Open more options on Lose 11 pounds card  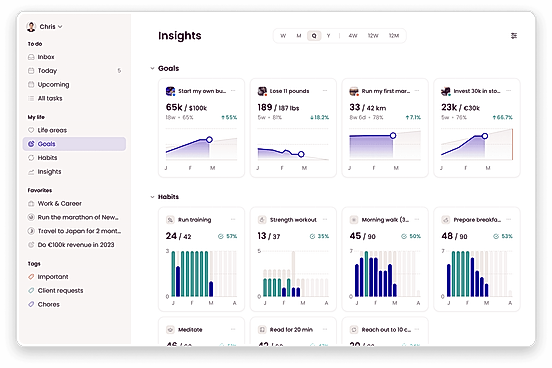(325, 91)
